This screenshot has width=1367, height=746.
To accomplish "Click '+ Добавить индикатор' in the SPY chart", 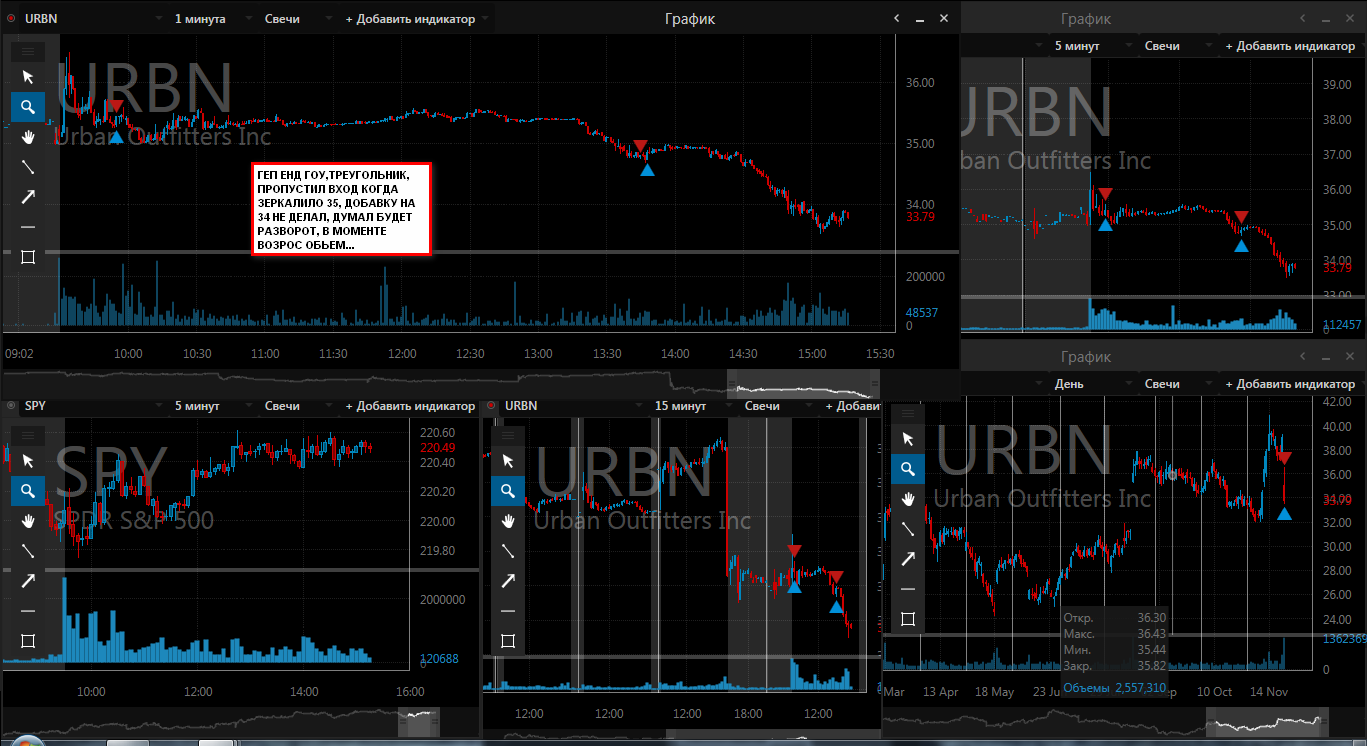I will [410, 406].
